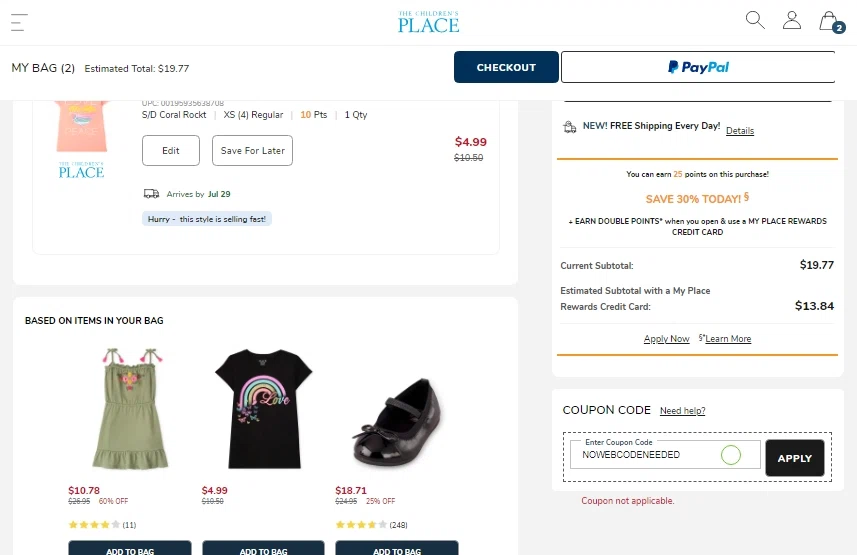Click the Checkout button
857x555 pixels.
pos(506,67)
